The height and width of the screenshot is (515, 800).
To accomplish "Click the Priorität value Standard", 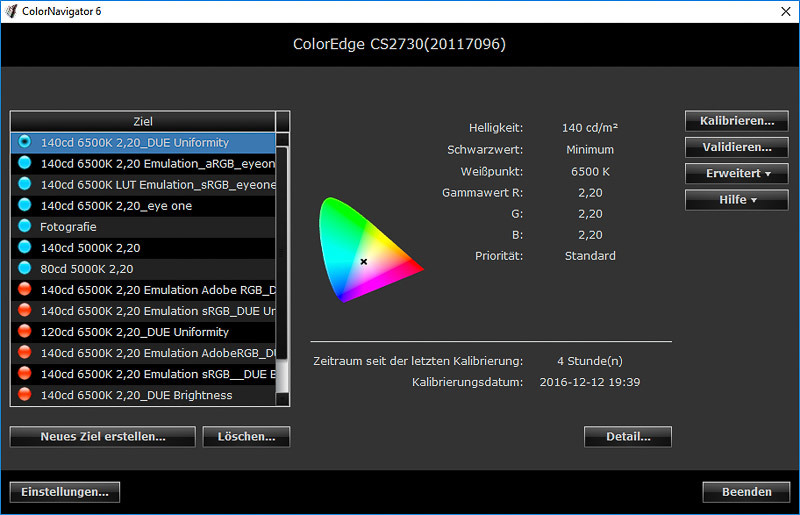I will [x=590, y=256].
